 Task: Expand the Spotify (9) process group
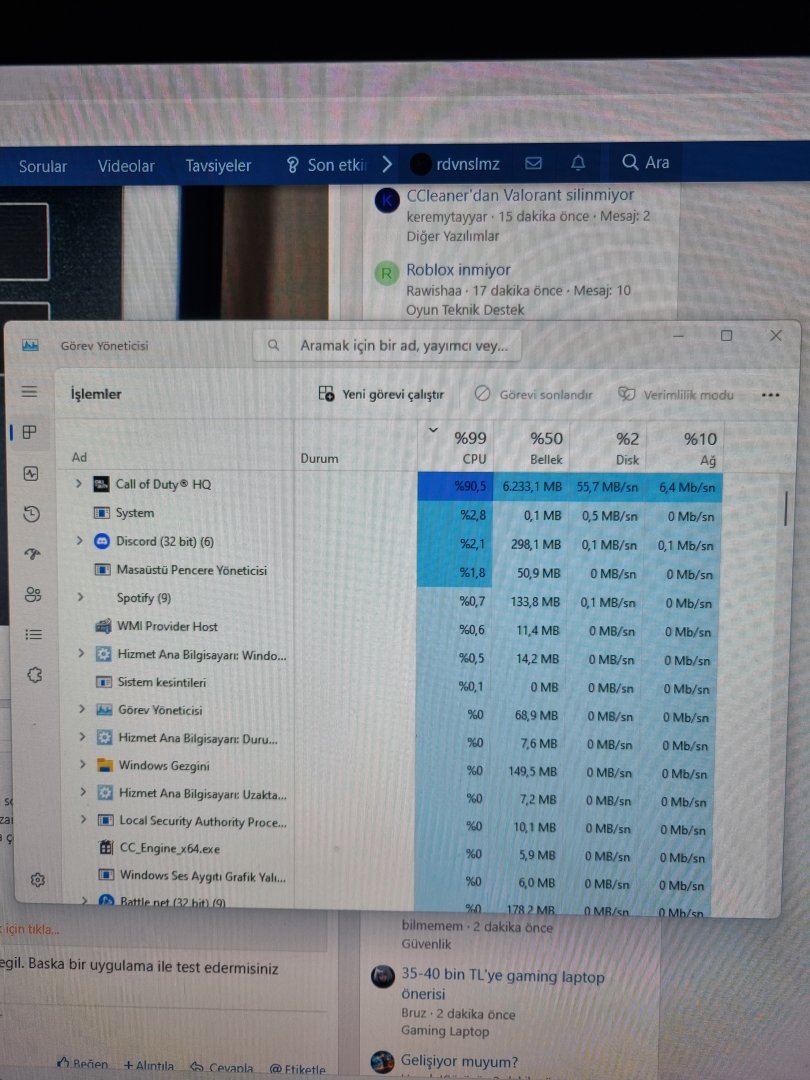coord(81,597)
